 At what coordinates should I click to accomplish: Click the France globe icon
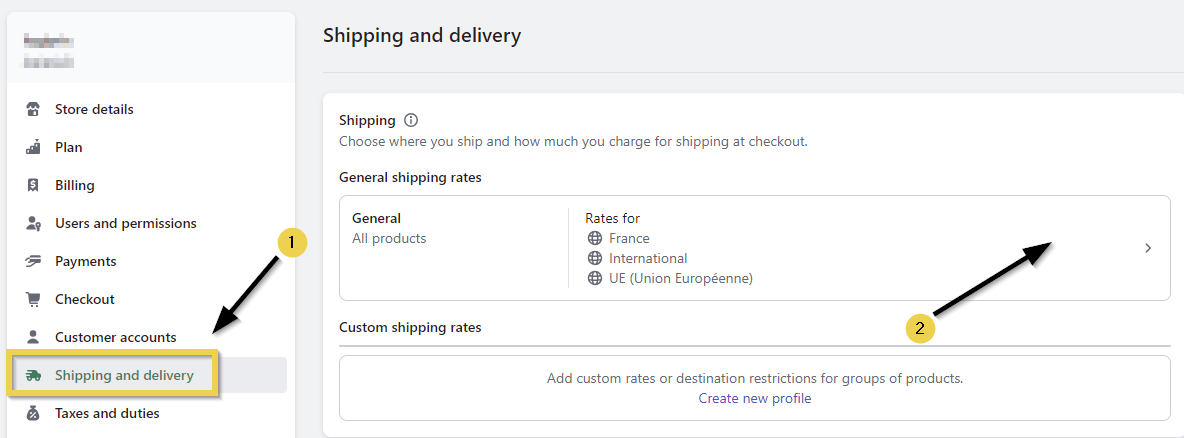point(595,238)
